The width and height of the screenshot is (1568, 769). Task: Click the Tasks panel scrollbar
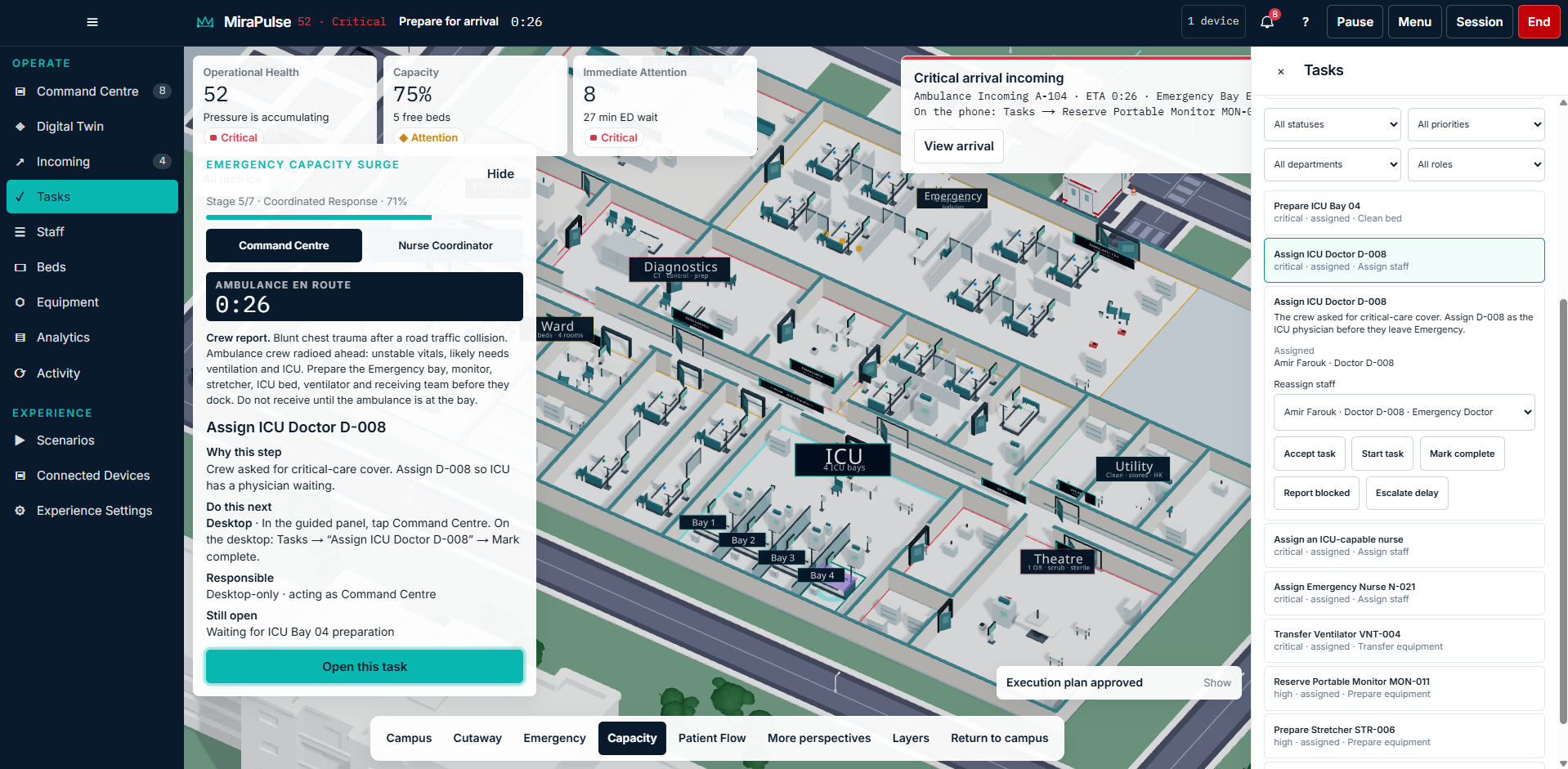point(1563,511)
